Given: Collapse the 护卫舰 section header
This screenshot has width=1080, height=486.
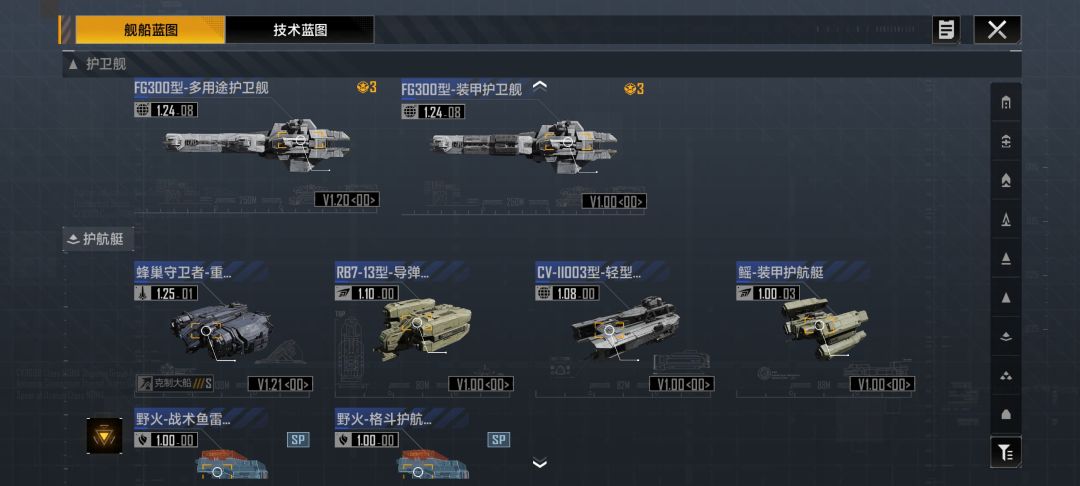Looking at the screenshot, I should pos(96,64).
